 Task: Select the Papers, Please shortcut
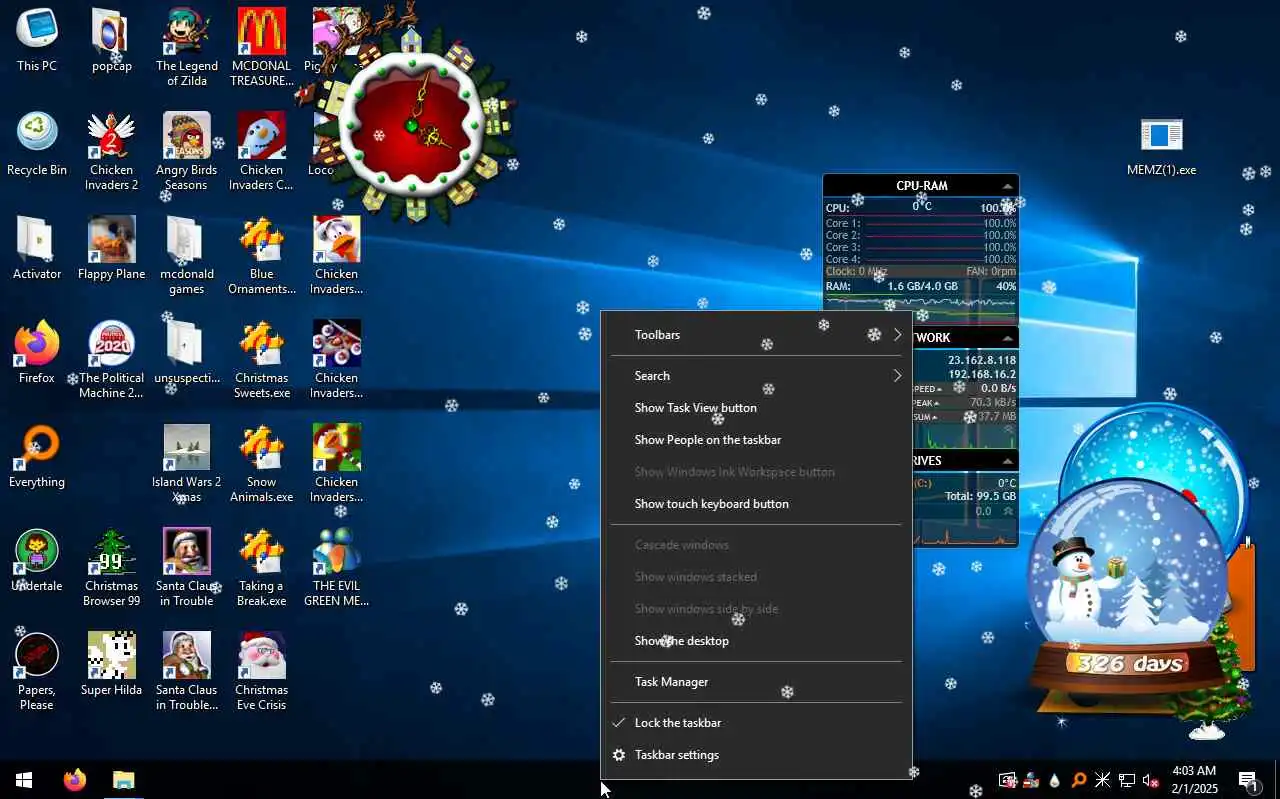(x=37, y=671)
